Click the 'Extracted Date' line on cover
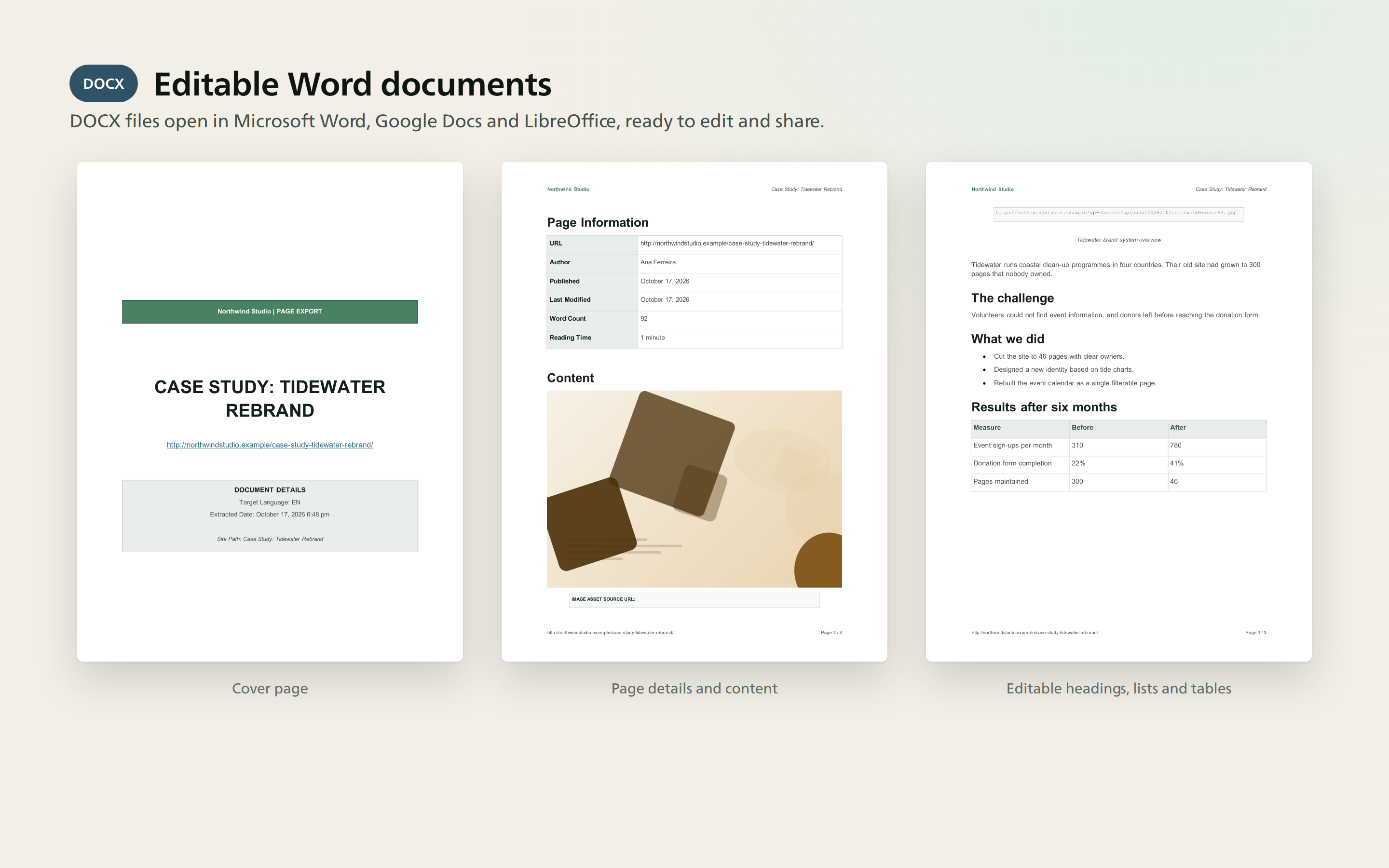This screenshot has width=1389, height=868. 270,515
